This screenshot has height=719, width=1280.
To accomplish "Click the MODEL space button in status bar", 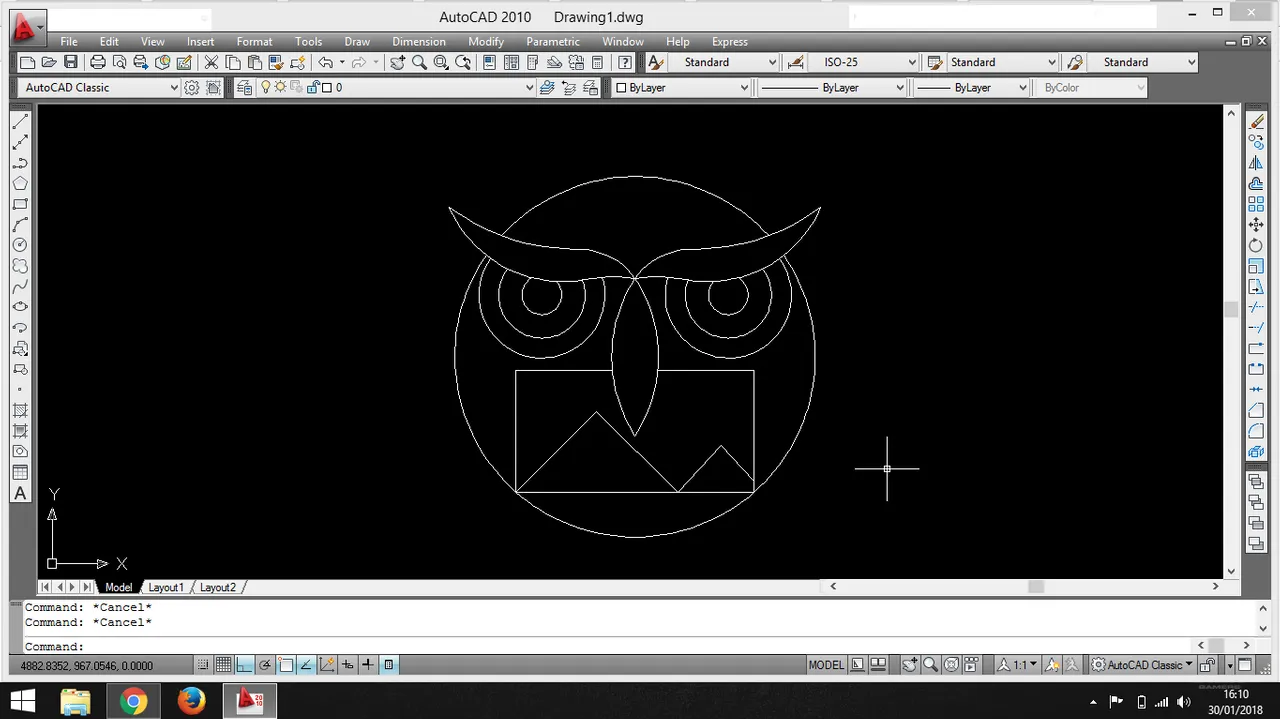I will pos(826,664).
